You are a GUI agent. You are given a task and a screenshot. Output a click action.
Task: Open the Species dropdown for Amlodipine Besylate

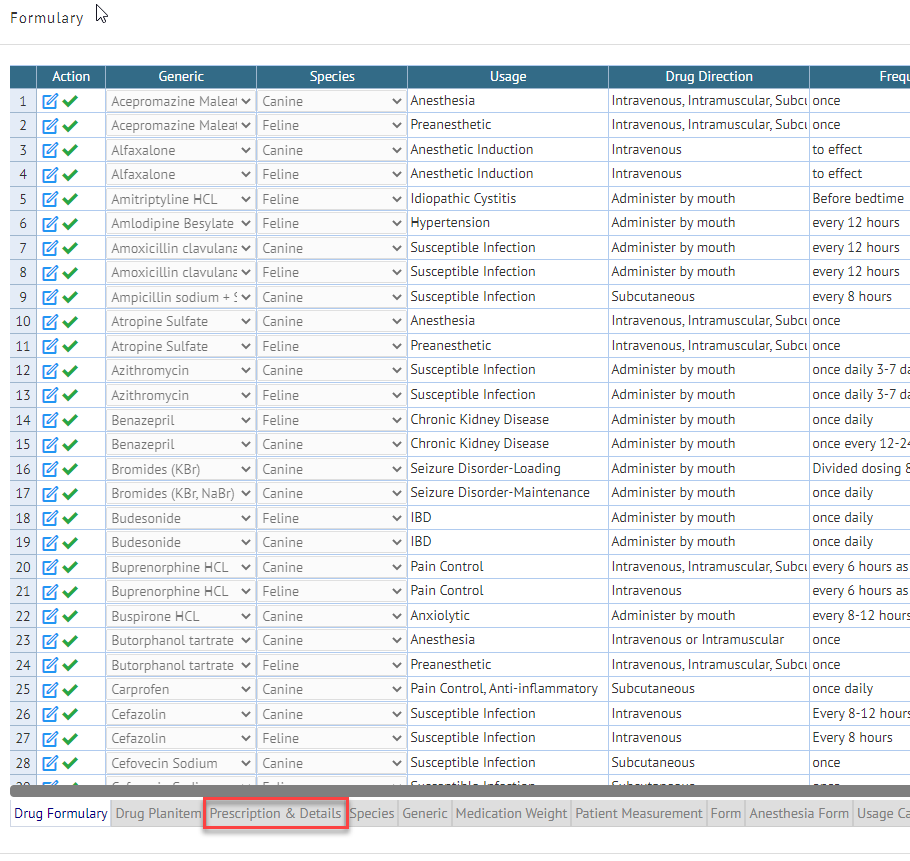[x=331, y=223]
